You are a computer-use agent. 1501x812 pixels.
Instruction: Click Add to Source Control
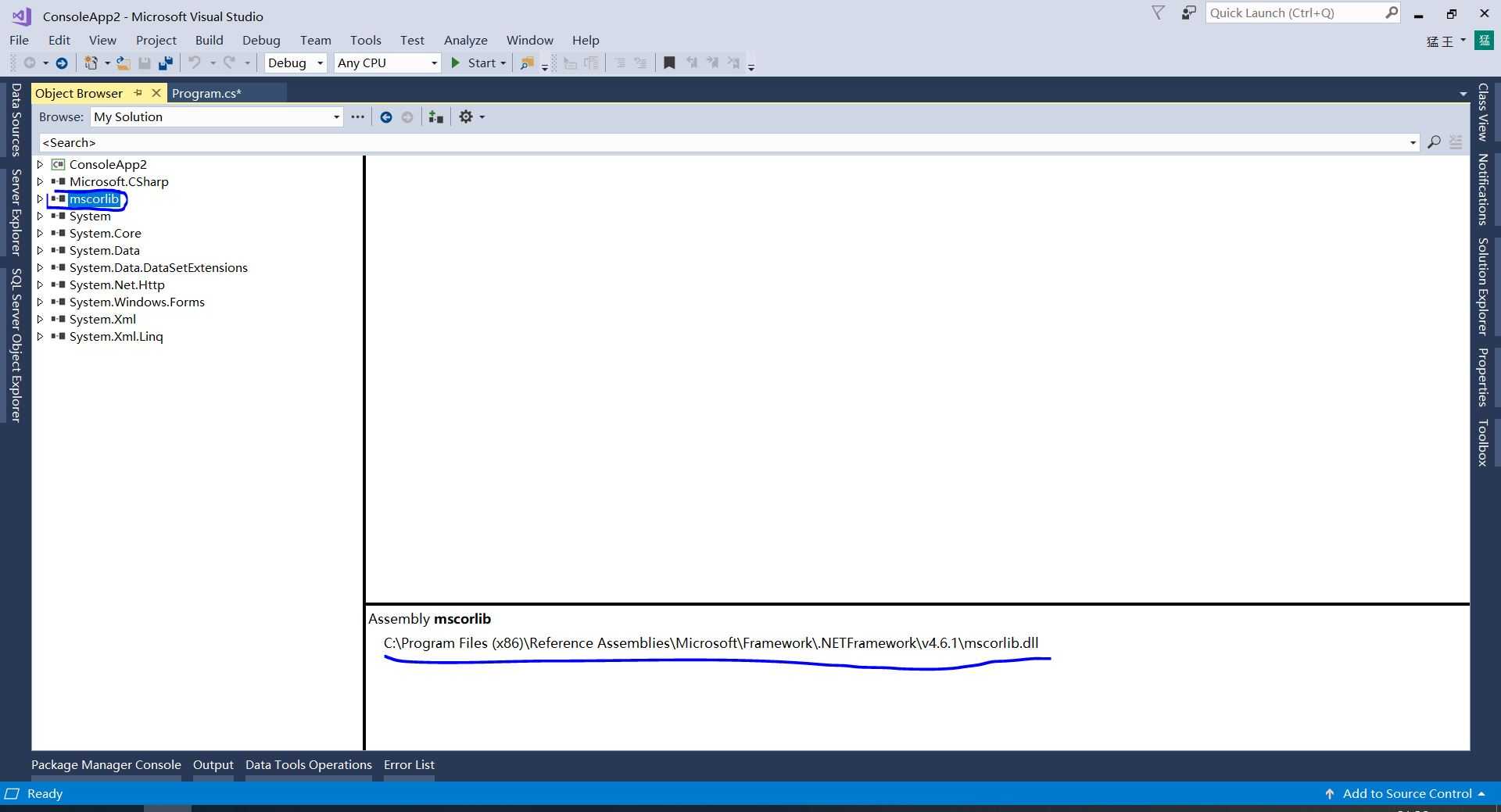coord(1407,794)
